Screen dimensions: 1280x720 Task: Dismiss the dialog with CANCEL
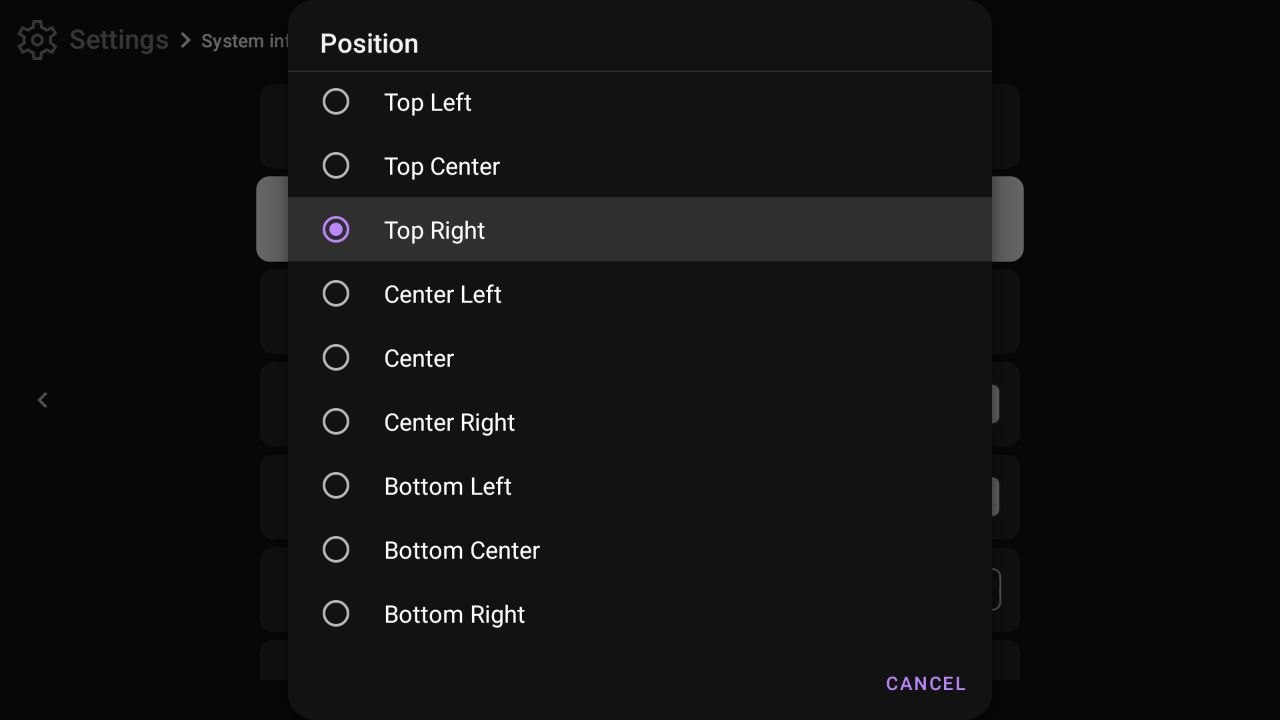click(925, 683)
